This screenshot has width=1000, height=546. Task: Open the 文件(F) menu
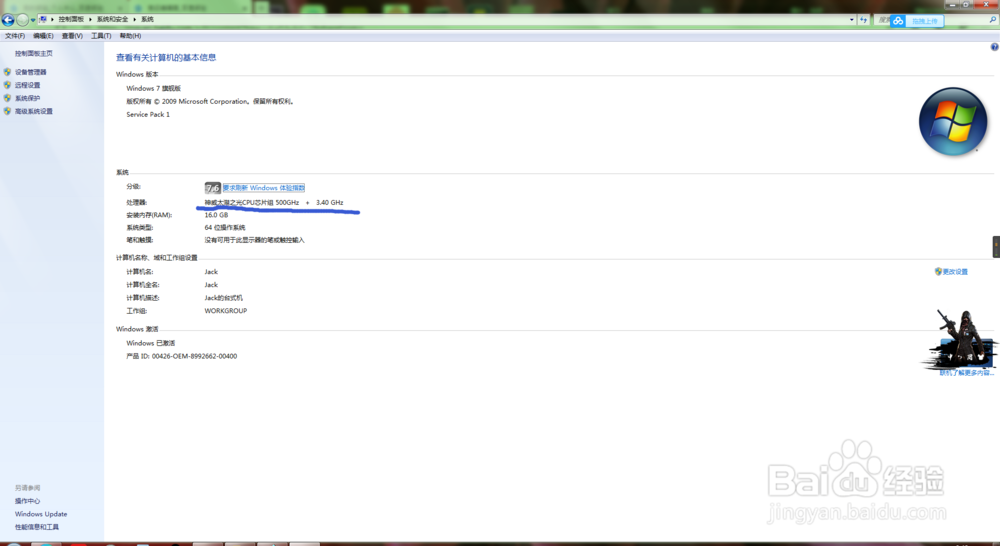coord(15,36)
